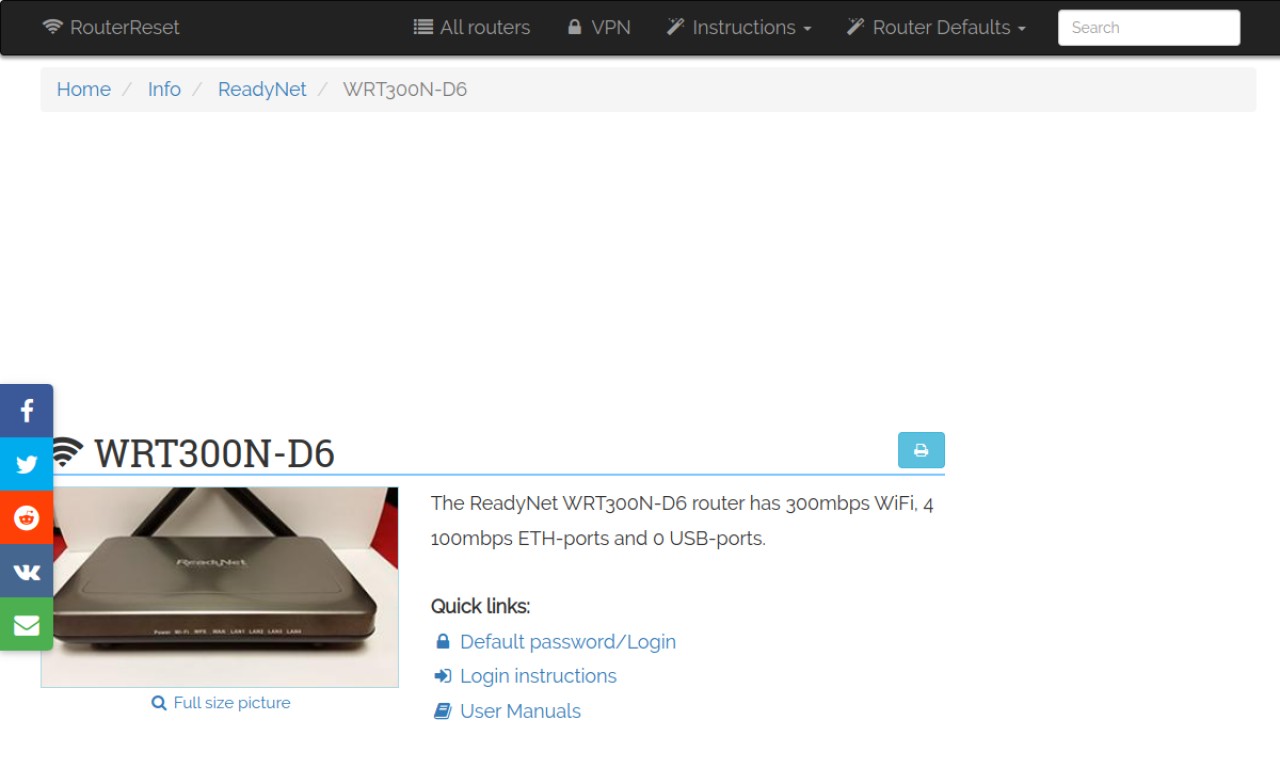Open the All routers list
Viewport: 1280px width, 768px height.
[x=472, y=27]
